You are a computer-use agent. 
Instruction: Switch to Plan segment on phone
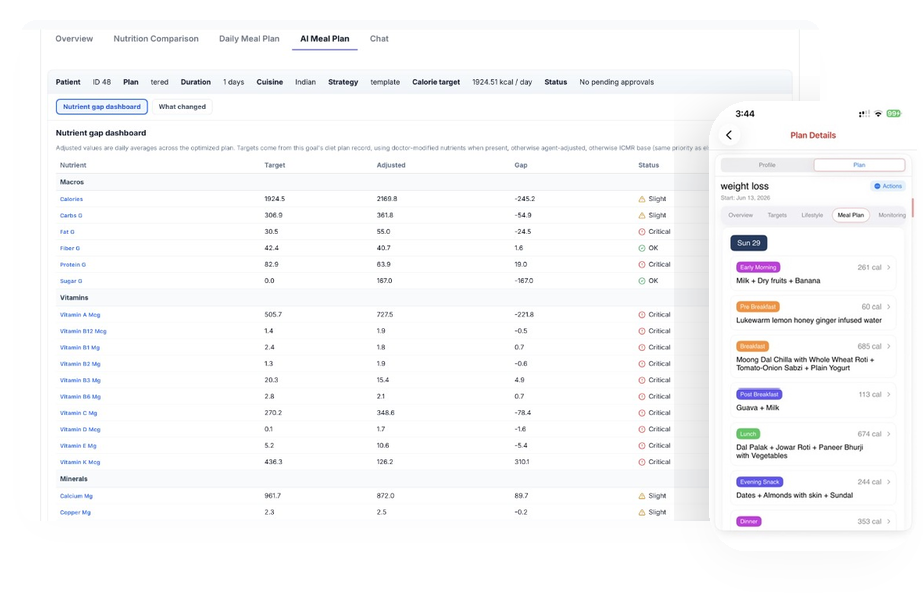(x=859, y=165)
